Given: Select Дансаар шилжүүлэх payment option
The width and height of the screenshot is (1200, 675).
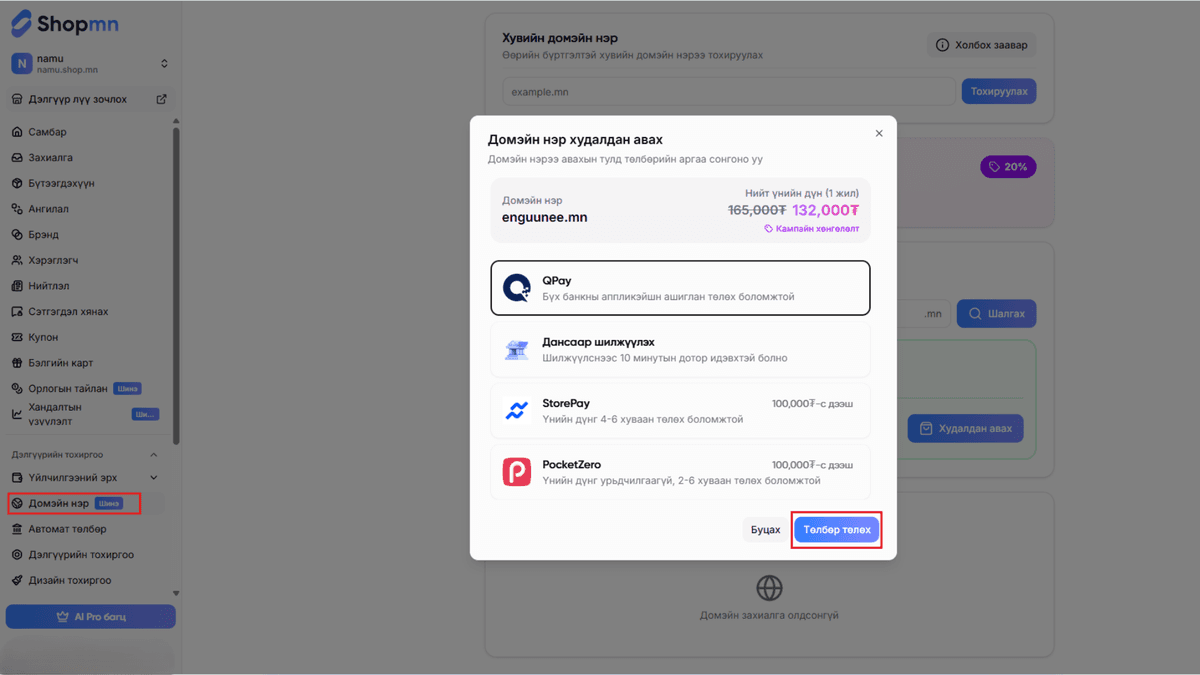Looking at the screenshot, I should [x=680, y=350].
